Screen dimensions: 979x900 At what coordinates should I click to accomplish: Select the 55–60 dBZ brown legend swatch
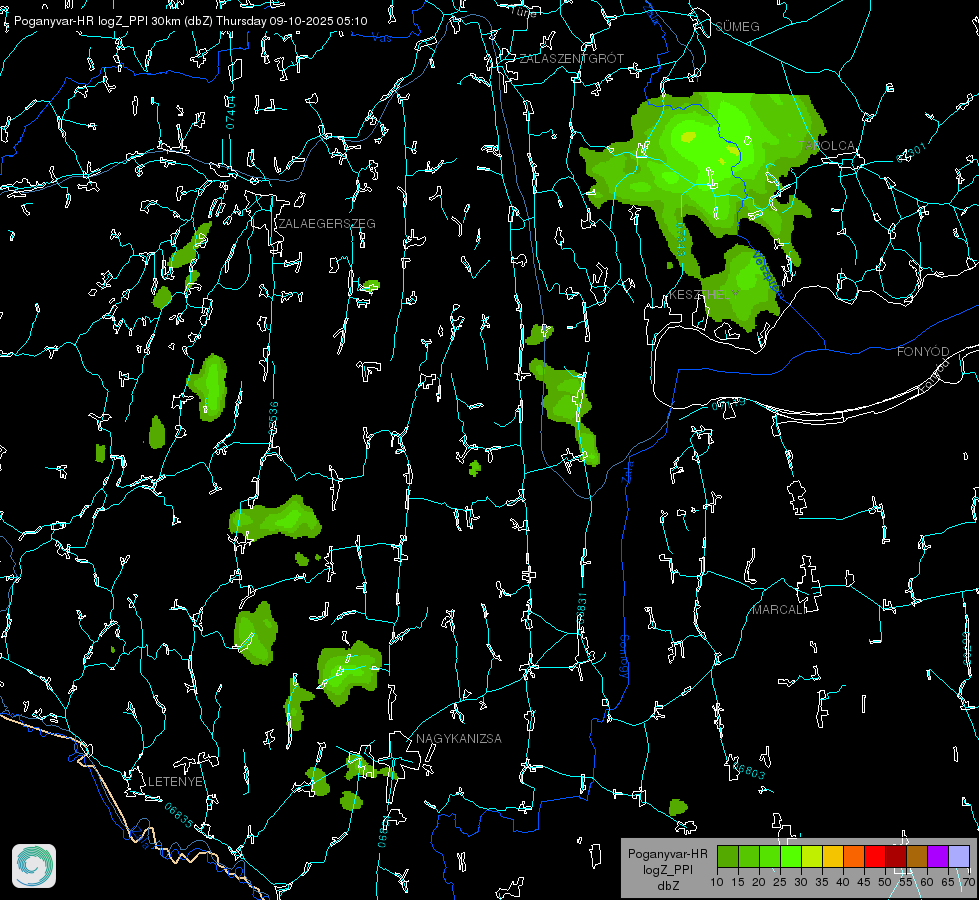[917, 856]
